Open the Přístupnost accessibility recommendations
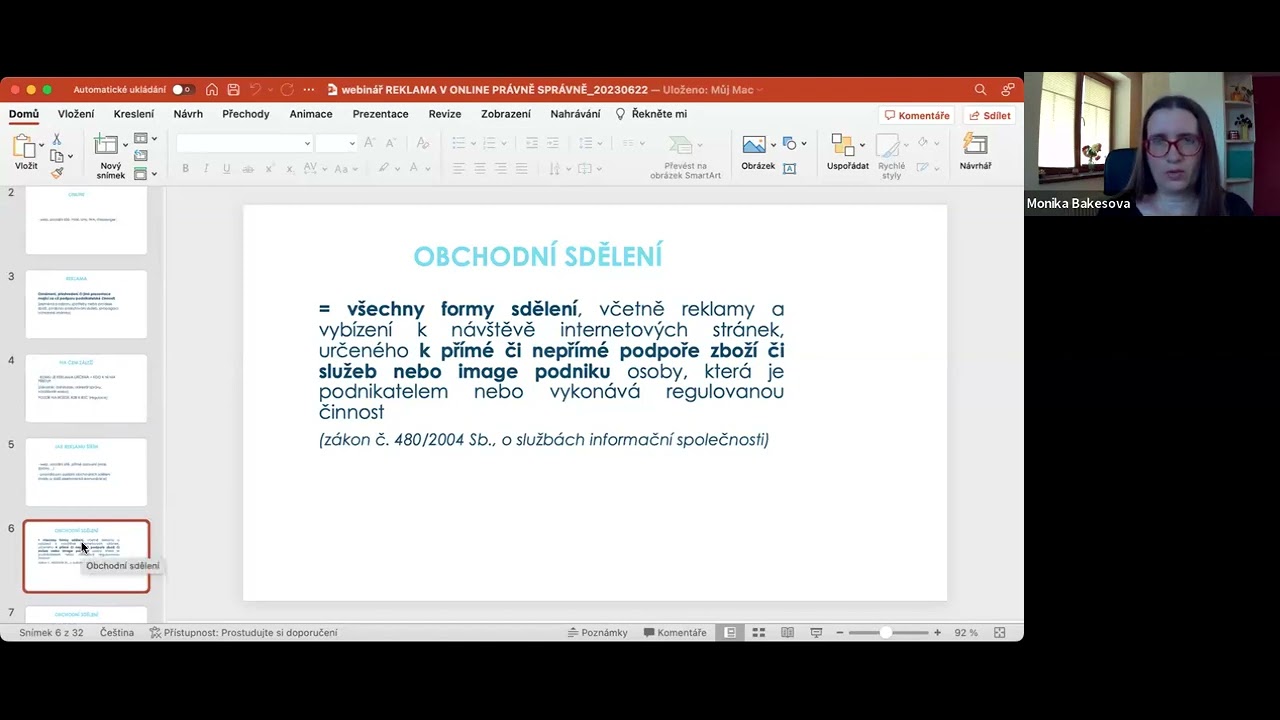This screenshot has width=1280, height=720. coord(243,632)
